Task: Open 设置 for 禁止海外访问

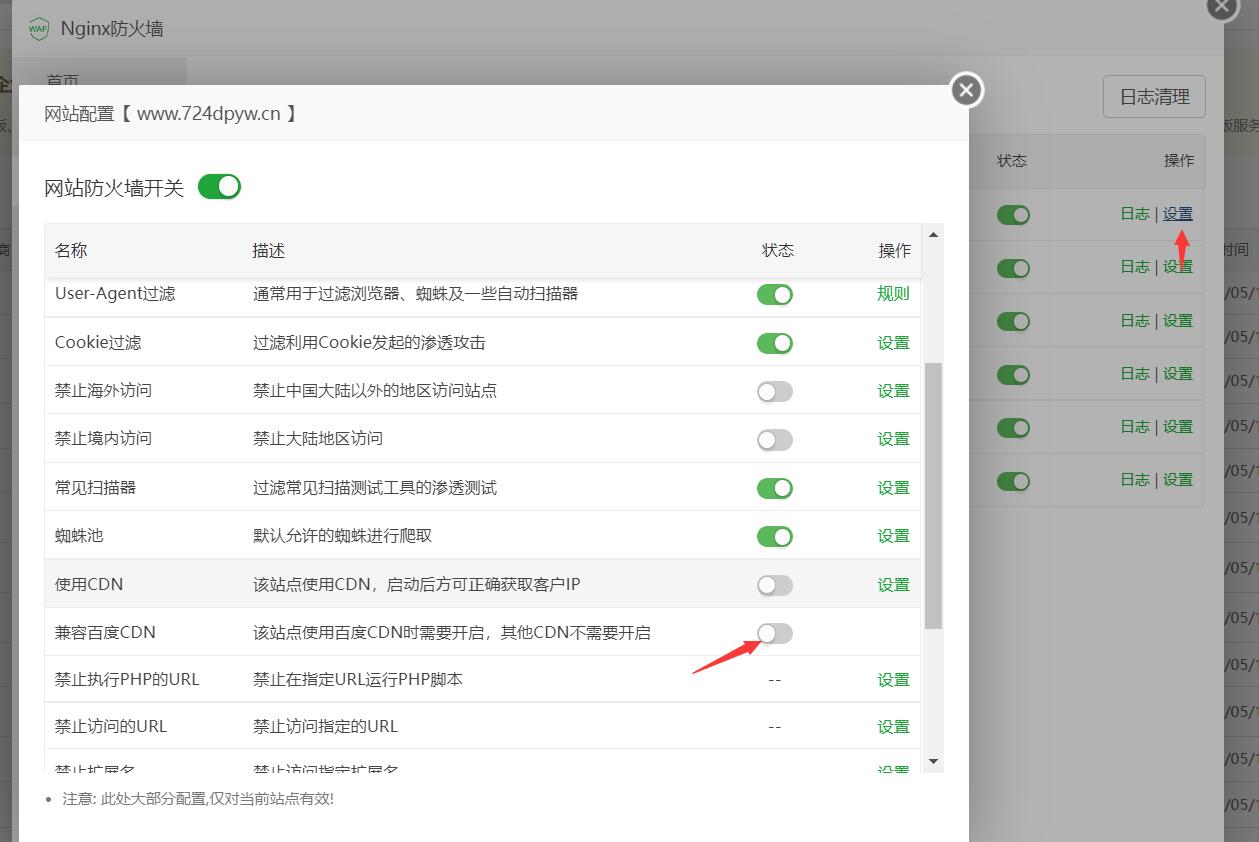Action: tap(894, 391)
